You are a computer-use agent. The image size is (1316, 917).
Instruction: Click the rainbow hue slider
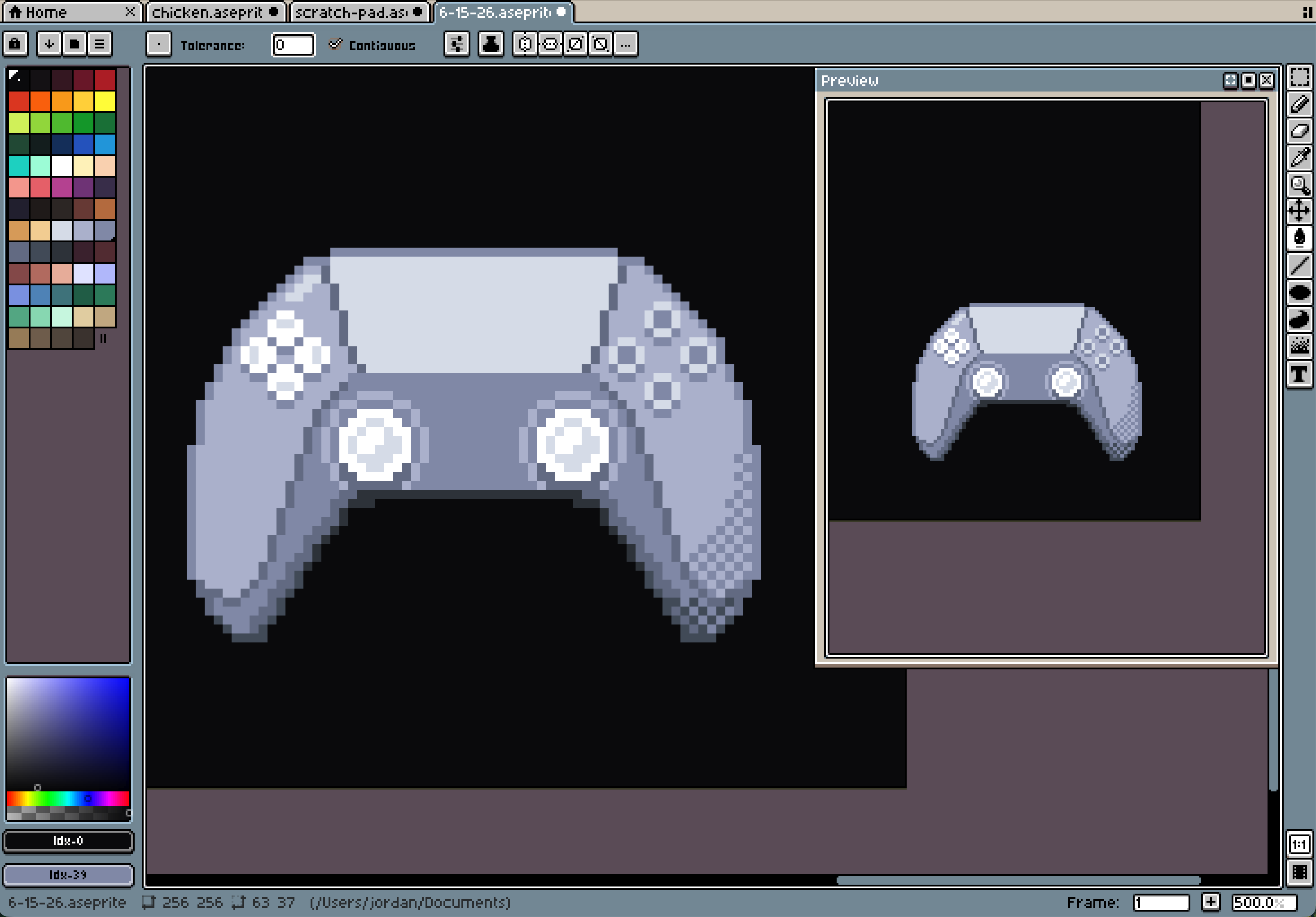(x=68, y=799)
